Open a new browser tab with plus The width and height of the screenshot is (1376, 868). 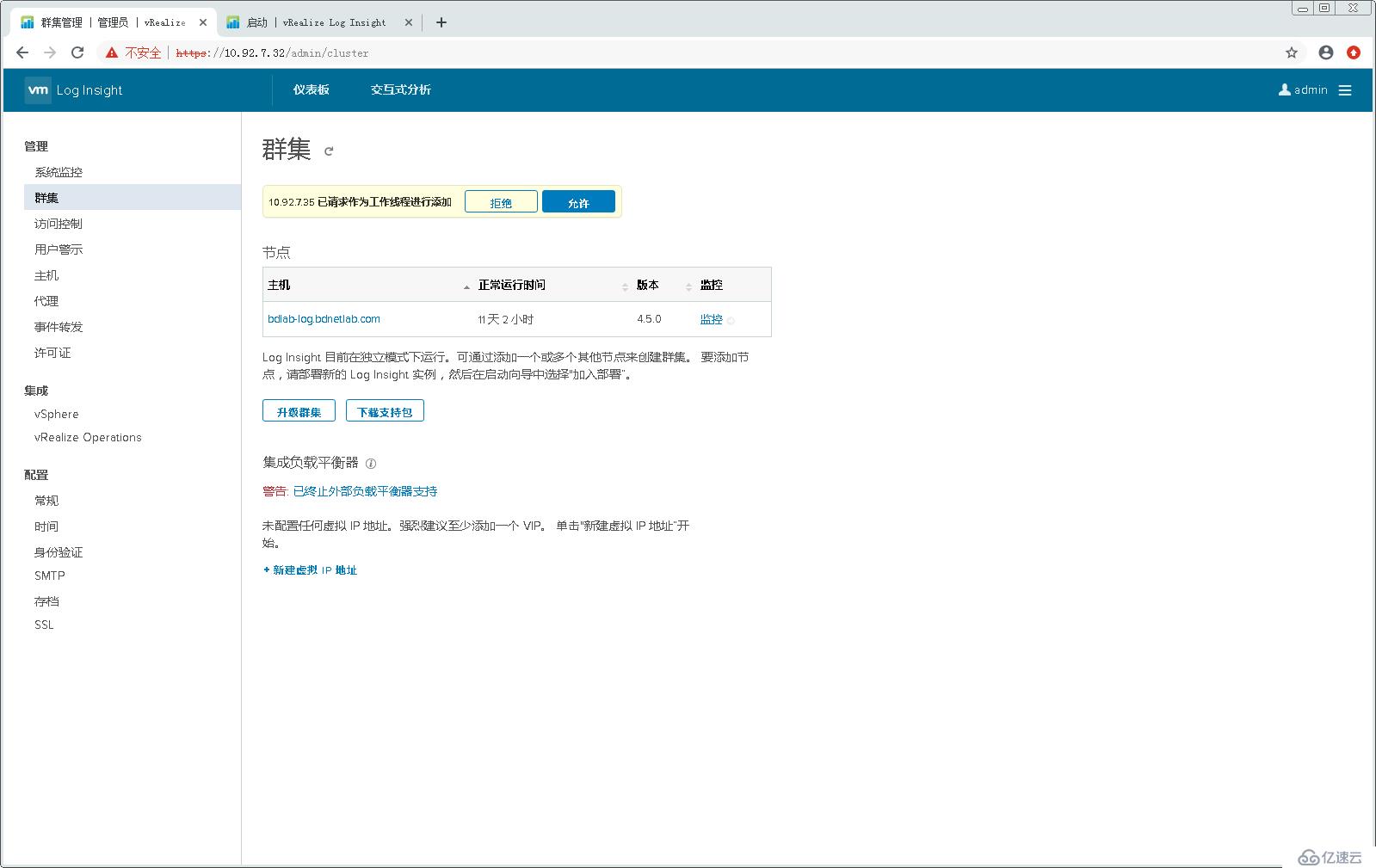click(x=441, y=22)
